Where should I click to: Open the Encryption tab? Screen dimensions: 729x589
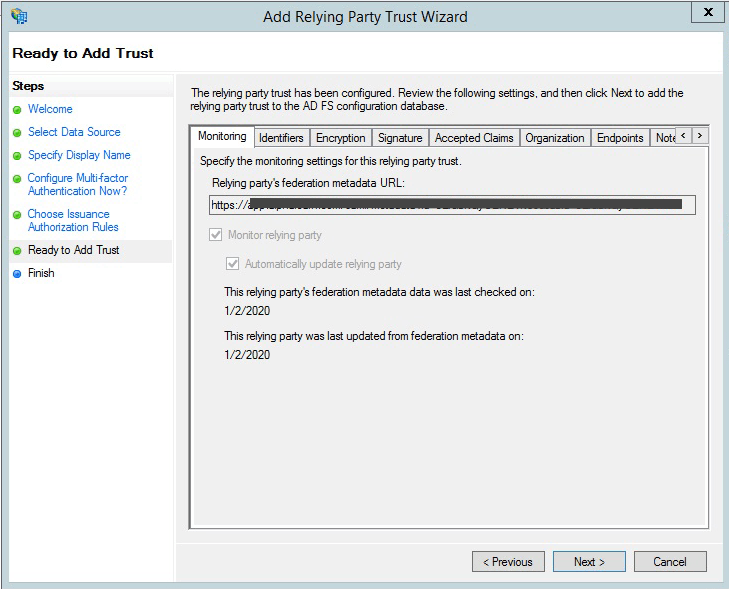[340, 138]
